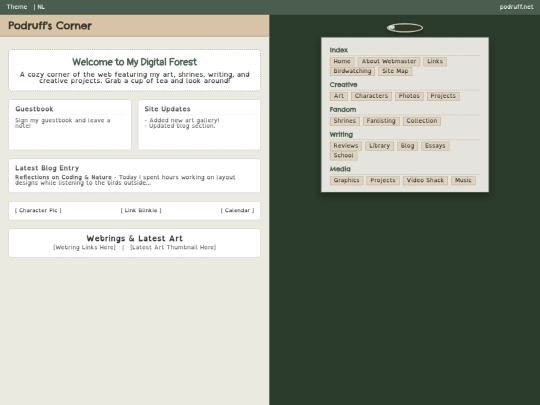
Task: Open the Photos page
Action: (x=409, y=96)
